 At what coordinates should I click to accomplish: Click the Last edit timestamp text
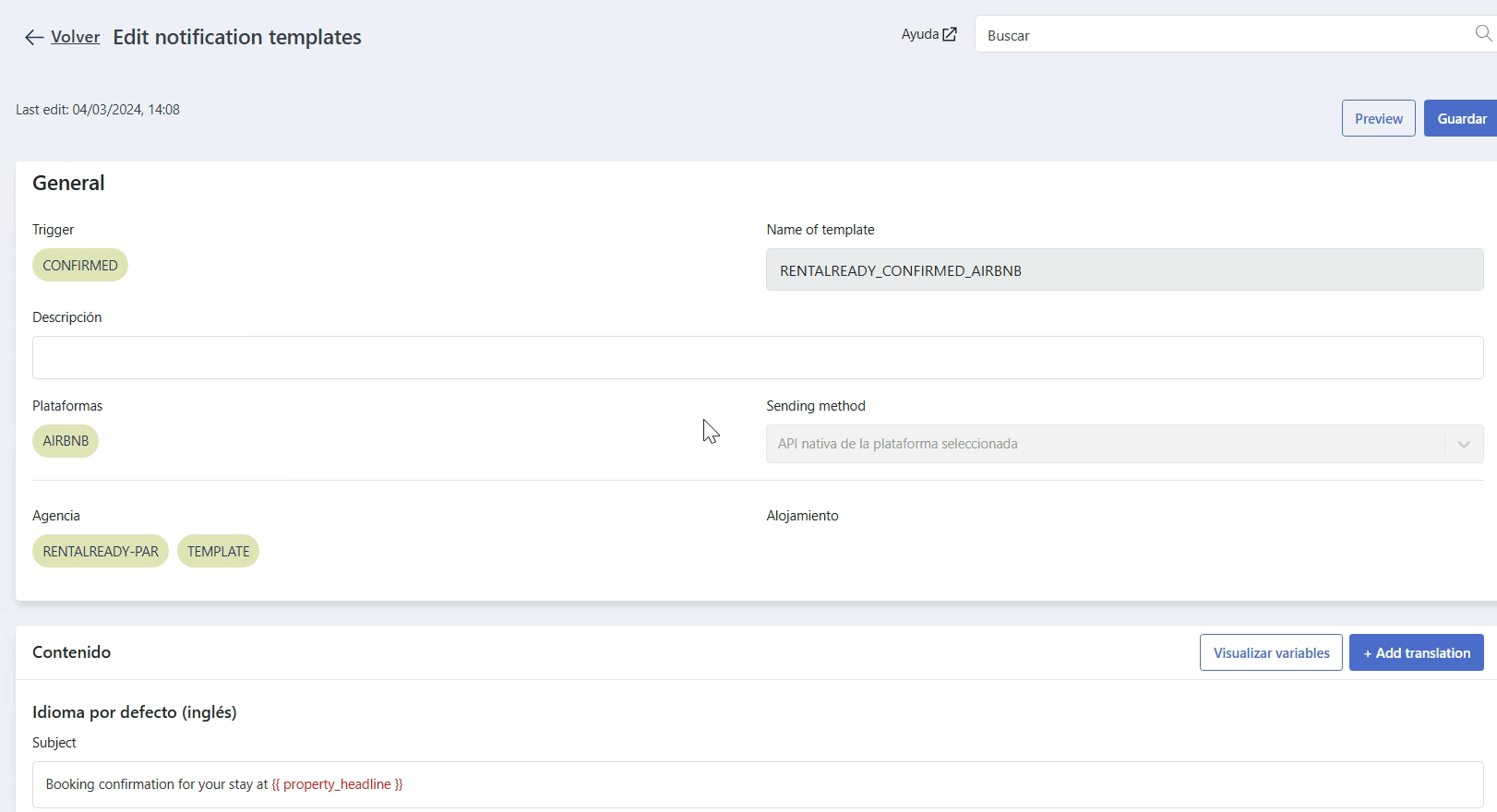click(98, 110)
